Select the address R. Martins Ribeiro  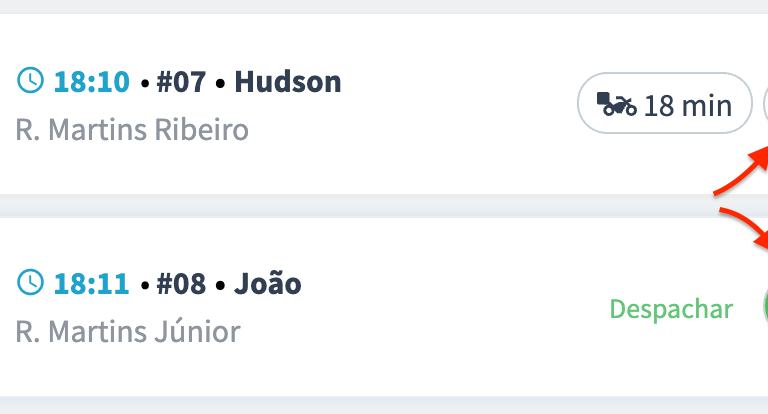[x=132, y=130]
